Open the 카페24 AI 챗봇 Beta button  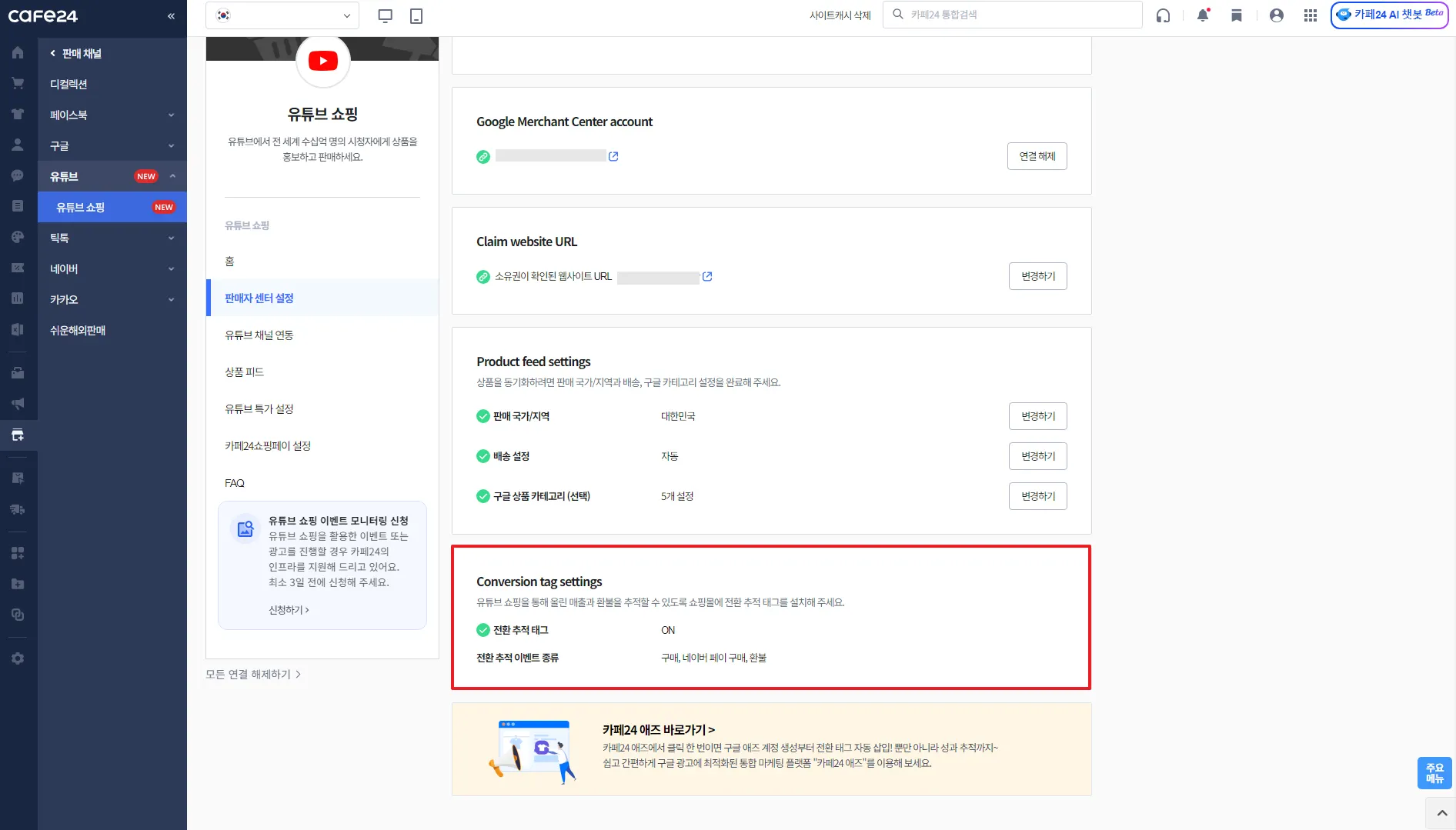(x=1390, y=15)
